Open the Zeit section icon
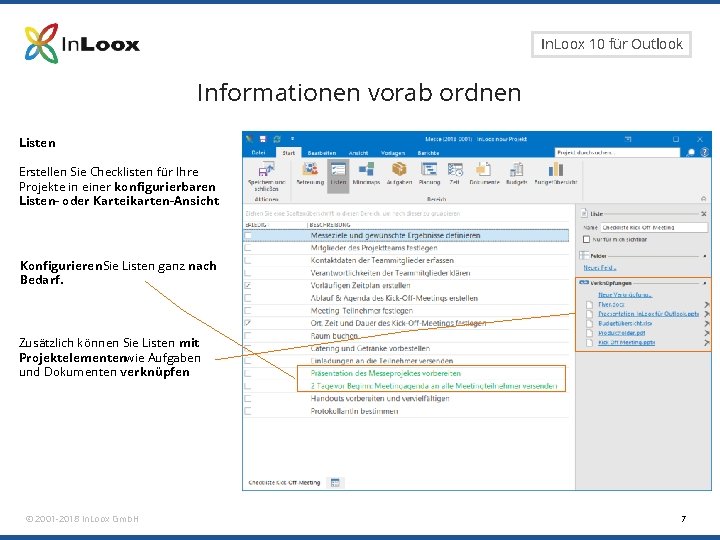Screen dimensions: 720x540 pyautogui.click(x=455, y=174)
